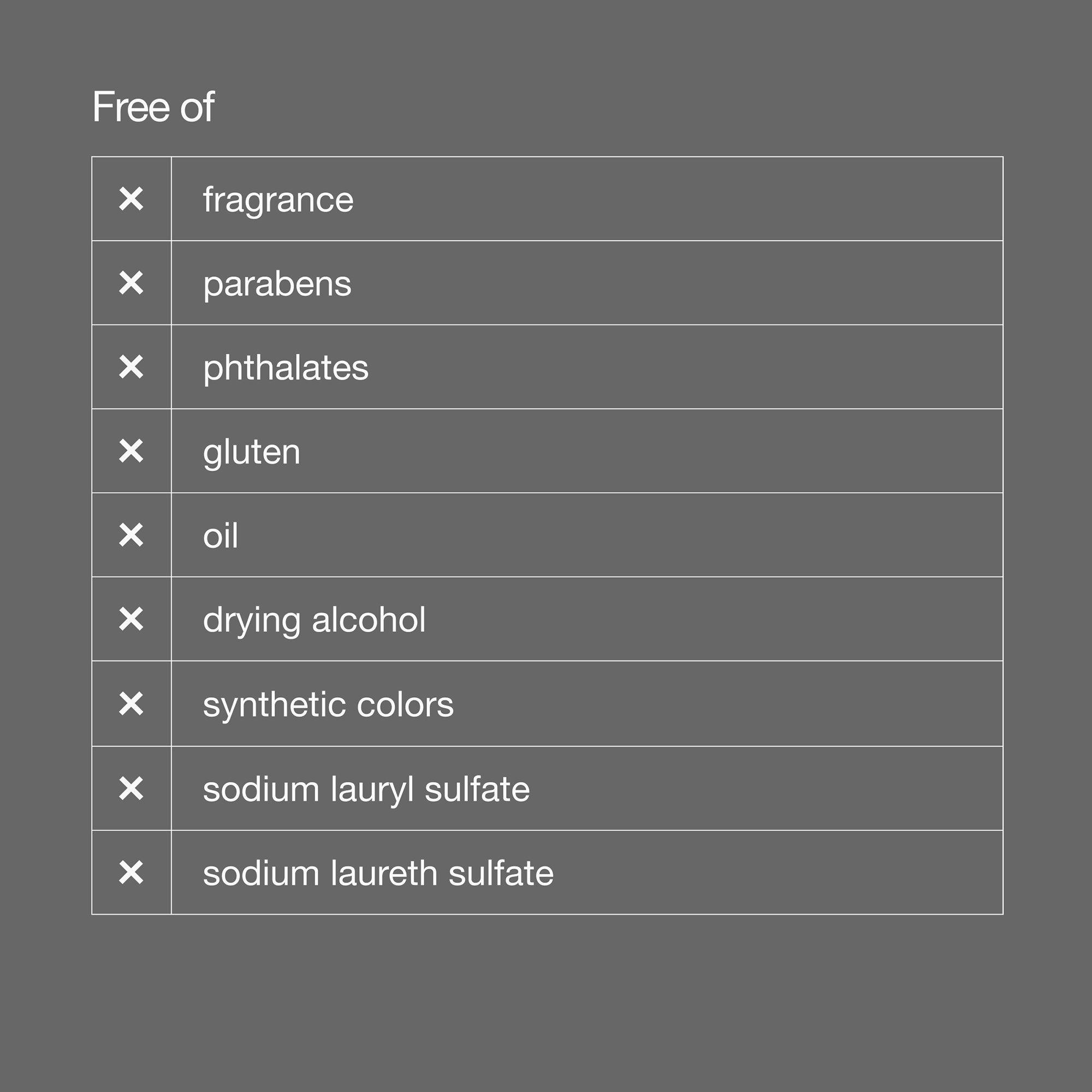Click the "Free of" heading
Viewport: 1092px width, 1092px height.
coord(153,106)
